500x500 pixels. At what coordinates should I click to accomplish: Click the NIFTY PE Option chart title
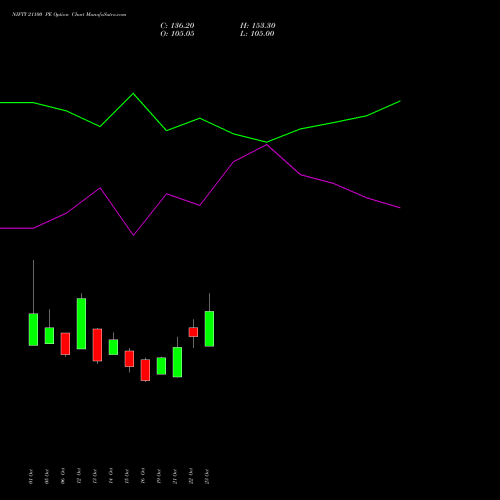pyautogui.click(x=69, y=15)
